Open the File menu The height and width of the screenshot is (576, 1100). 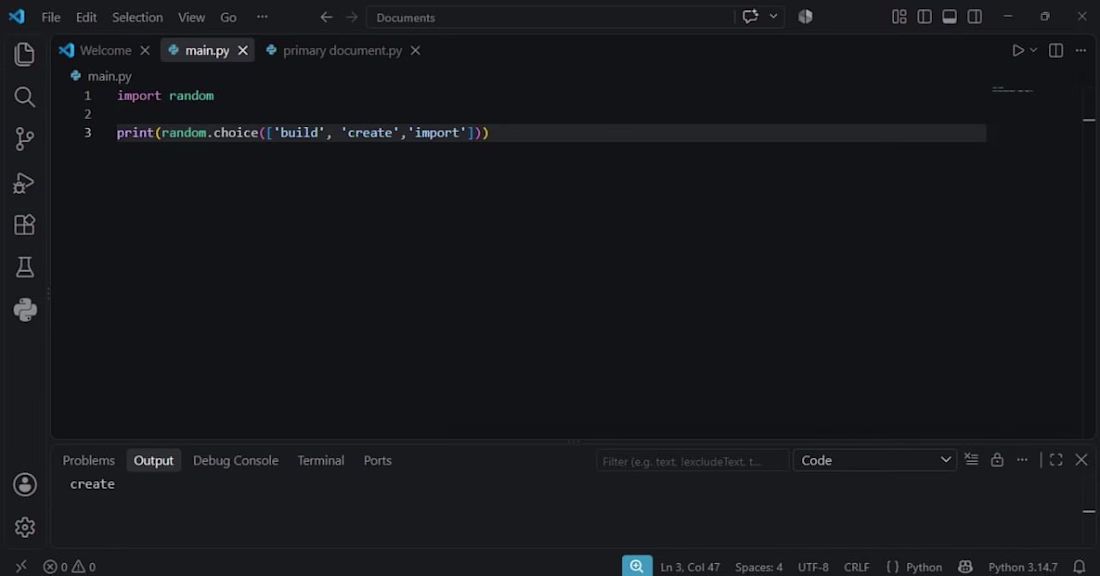coord(51,18)
